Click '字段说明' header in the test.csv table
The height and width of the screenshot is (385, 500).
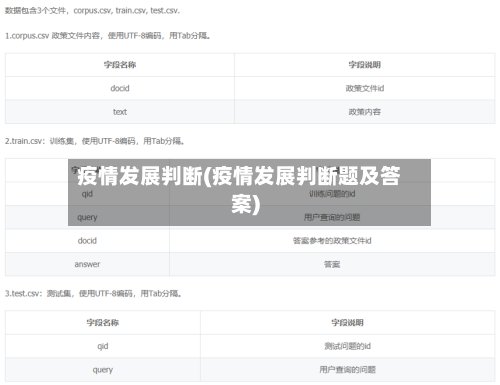click(347, 323)
